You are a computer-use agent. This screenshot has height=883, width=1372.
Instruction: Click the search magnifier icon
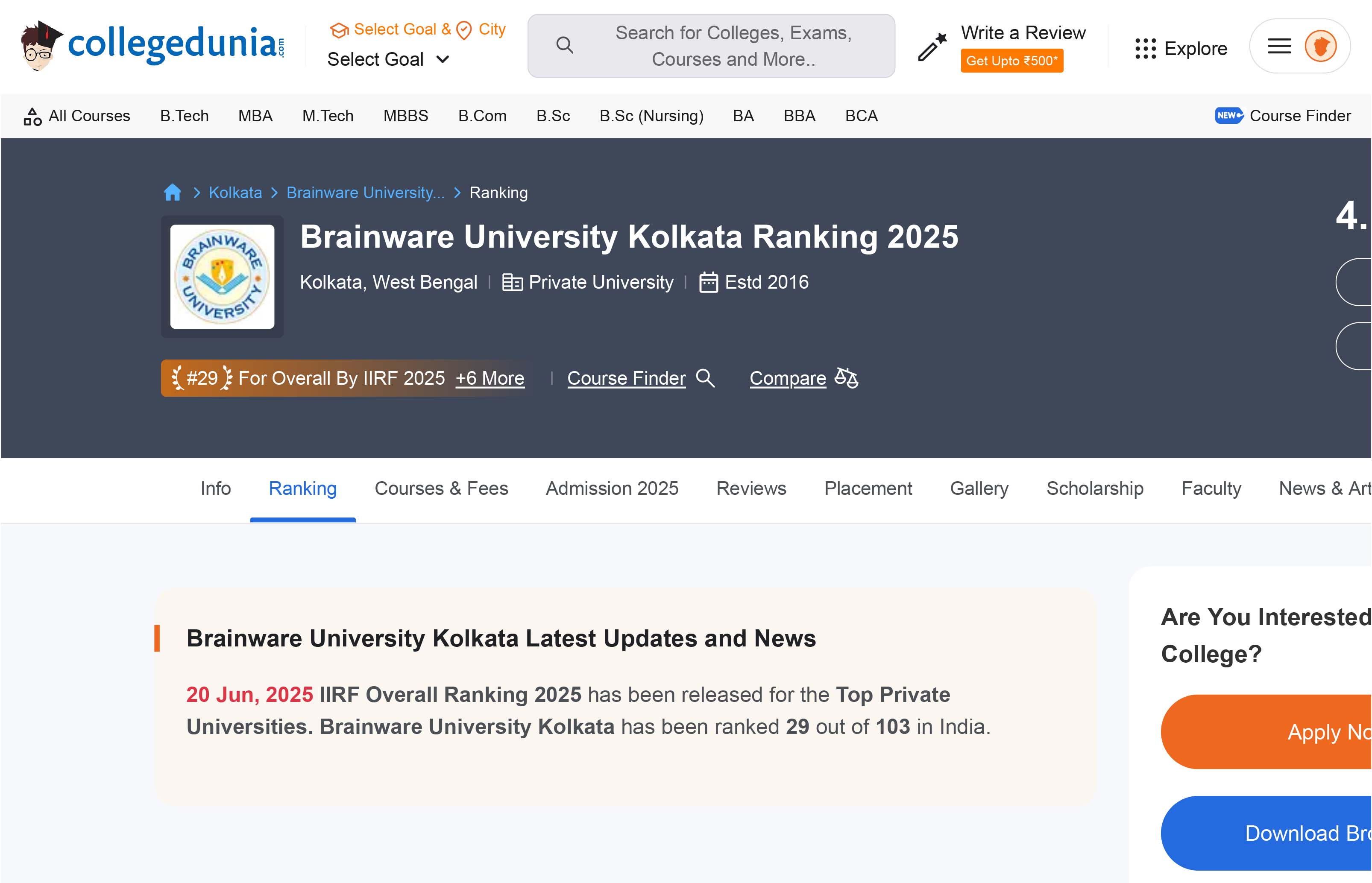pyautogui.click(x=564, y=45)
